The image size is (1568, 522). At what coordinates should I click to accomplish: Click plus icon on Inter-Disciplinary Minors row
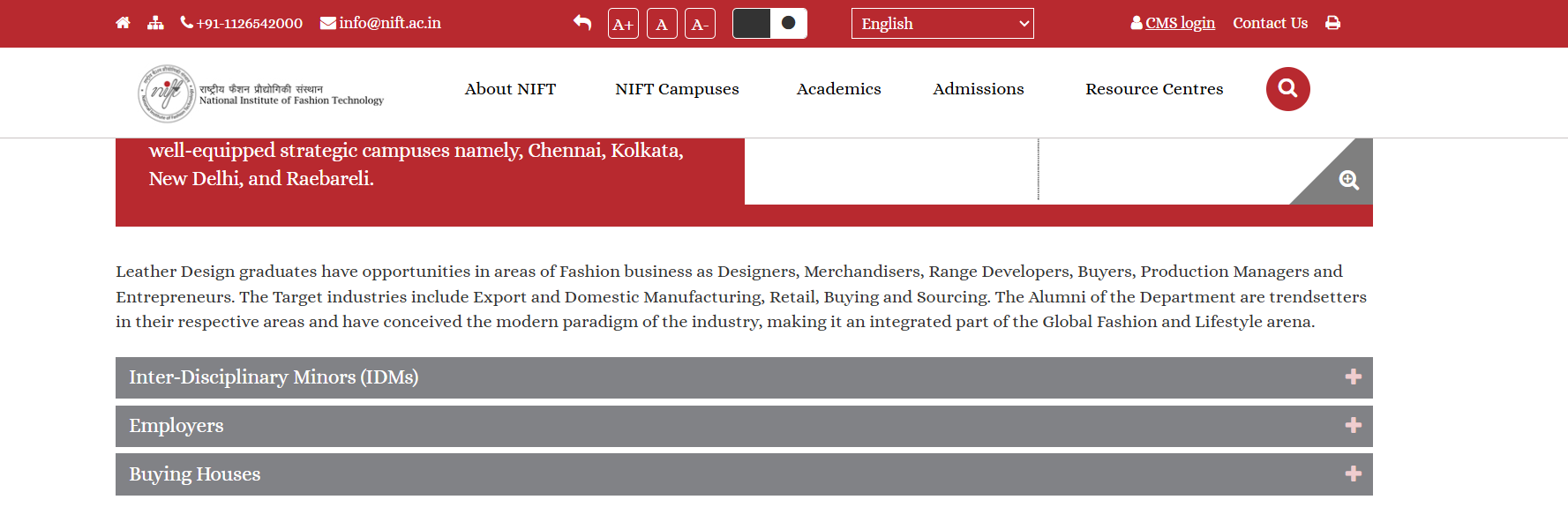coord(1353,377)
